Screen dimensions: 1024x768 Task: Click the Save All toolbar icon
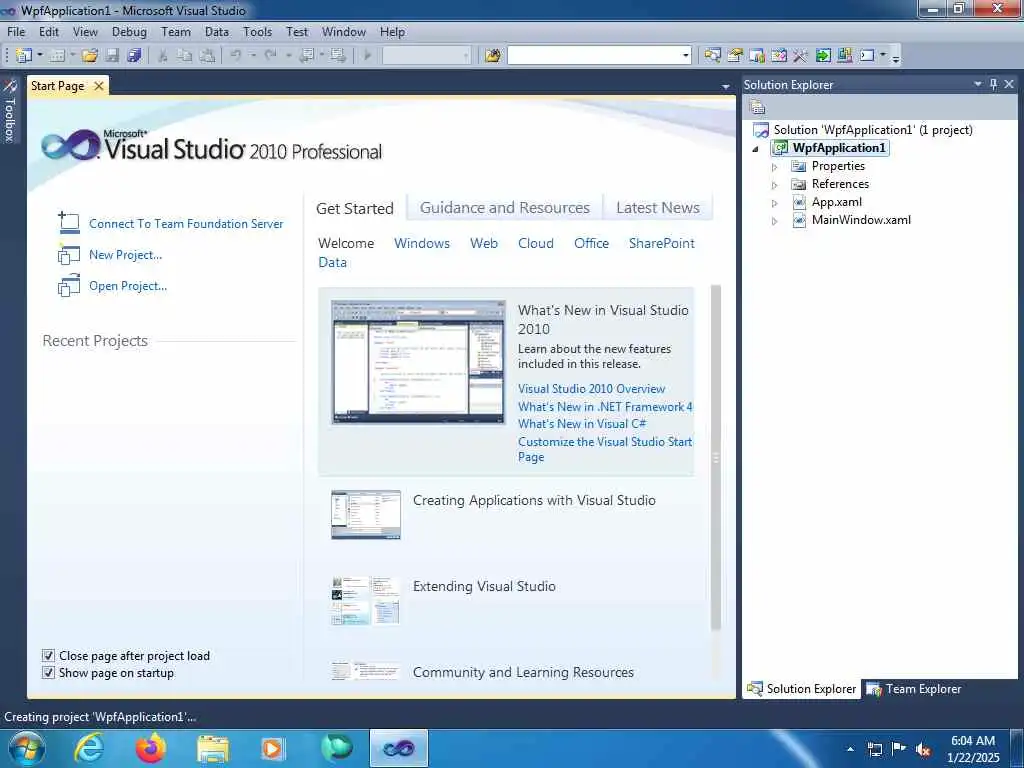(134, 56)
